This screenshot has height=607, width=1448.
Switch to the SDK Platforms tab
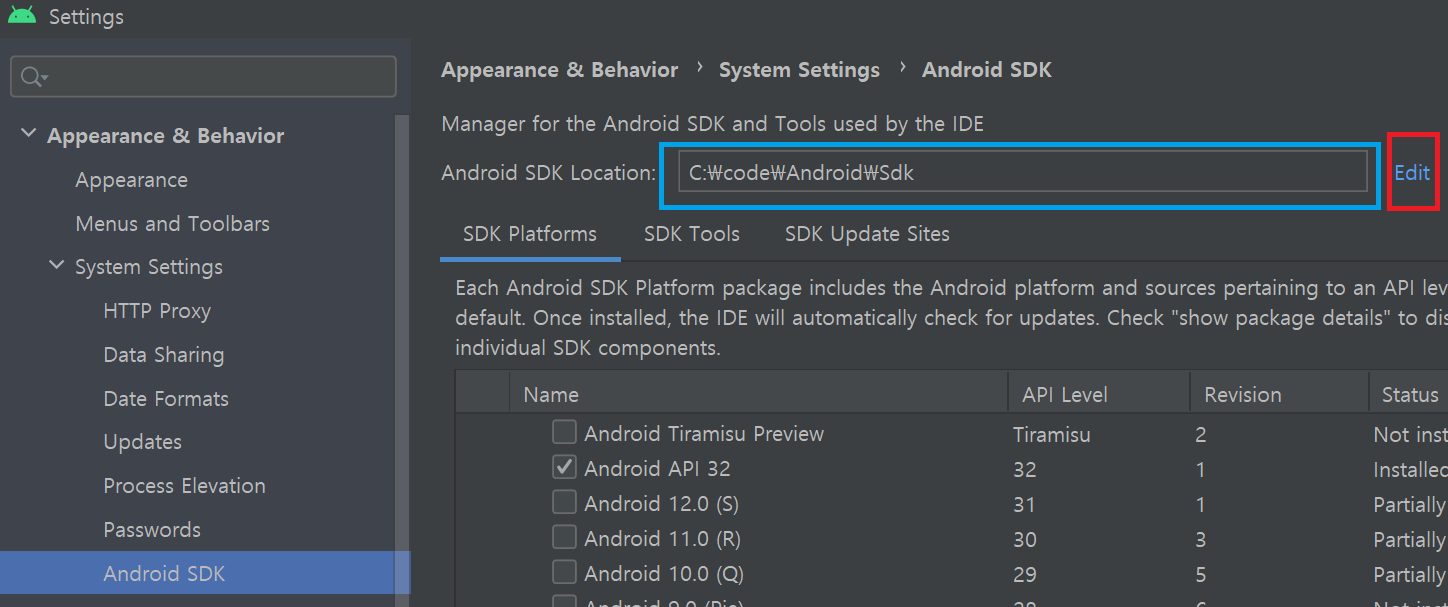tap(530, 234)
